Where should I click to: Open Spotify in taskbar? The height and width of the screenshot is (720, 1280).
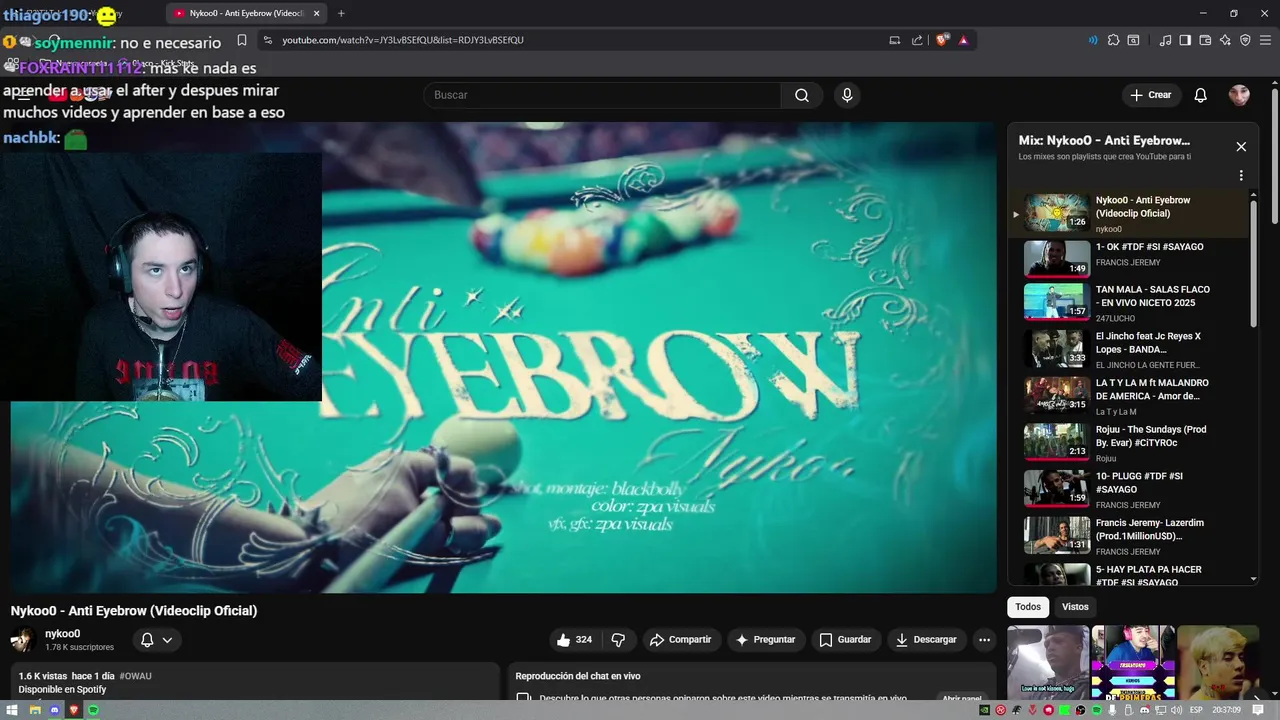pos(93,710)
